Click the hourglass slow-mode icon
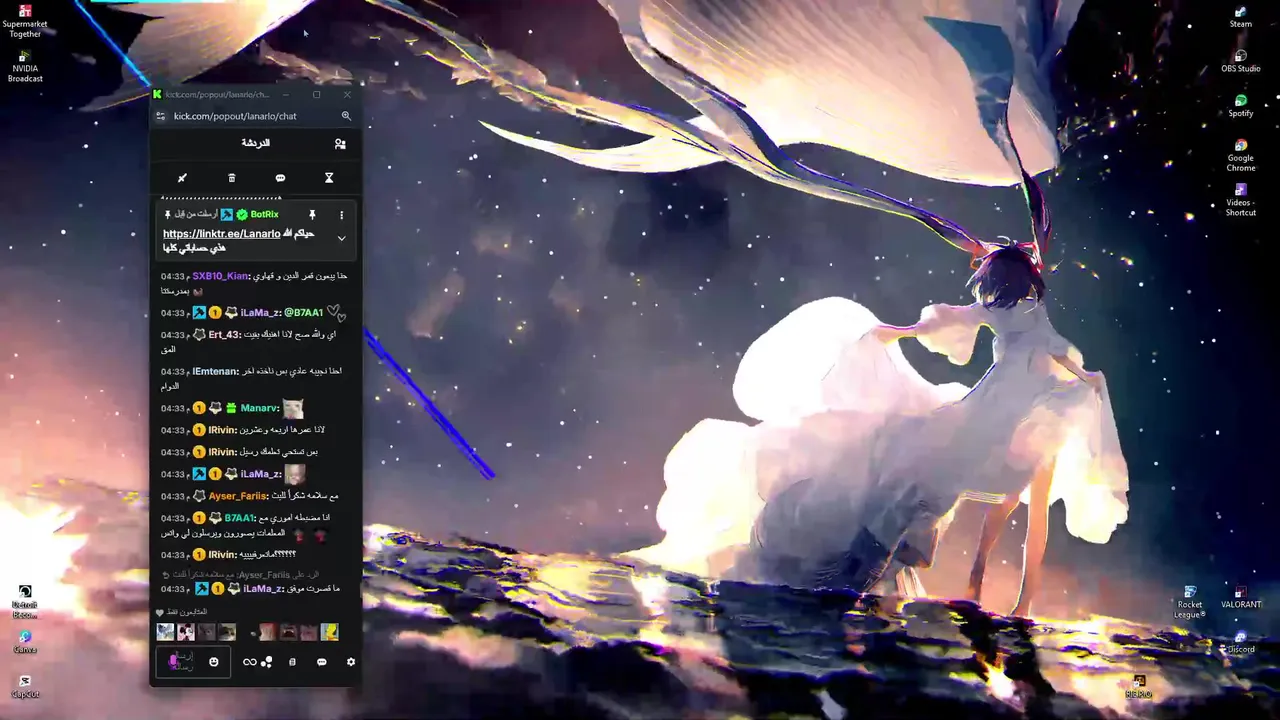1280x720 pixels. click(329, 178)
